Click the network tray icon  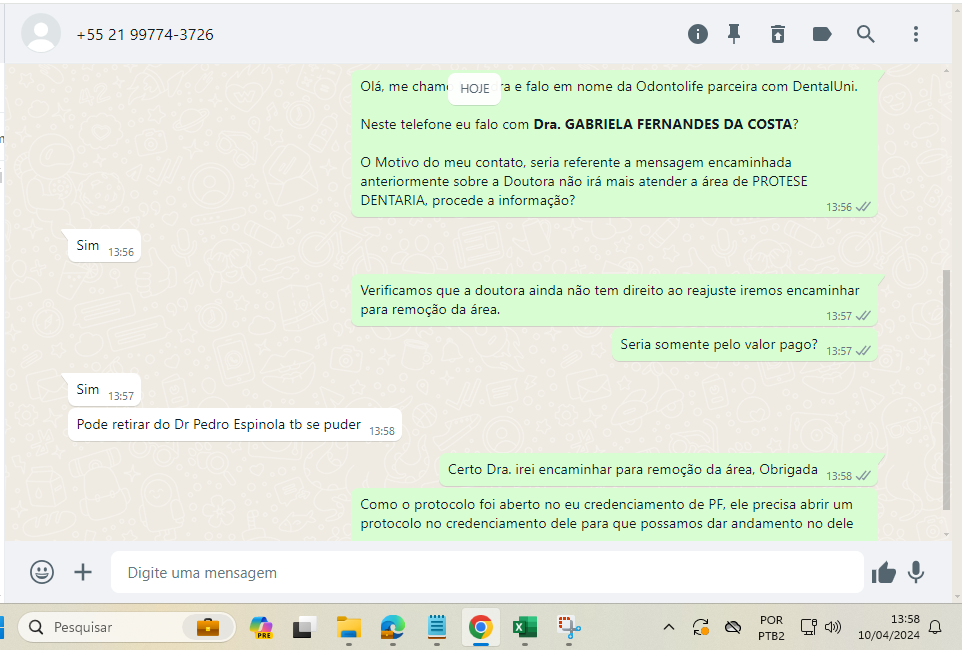pyautogui.click(x=809, y=627)
